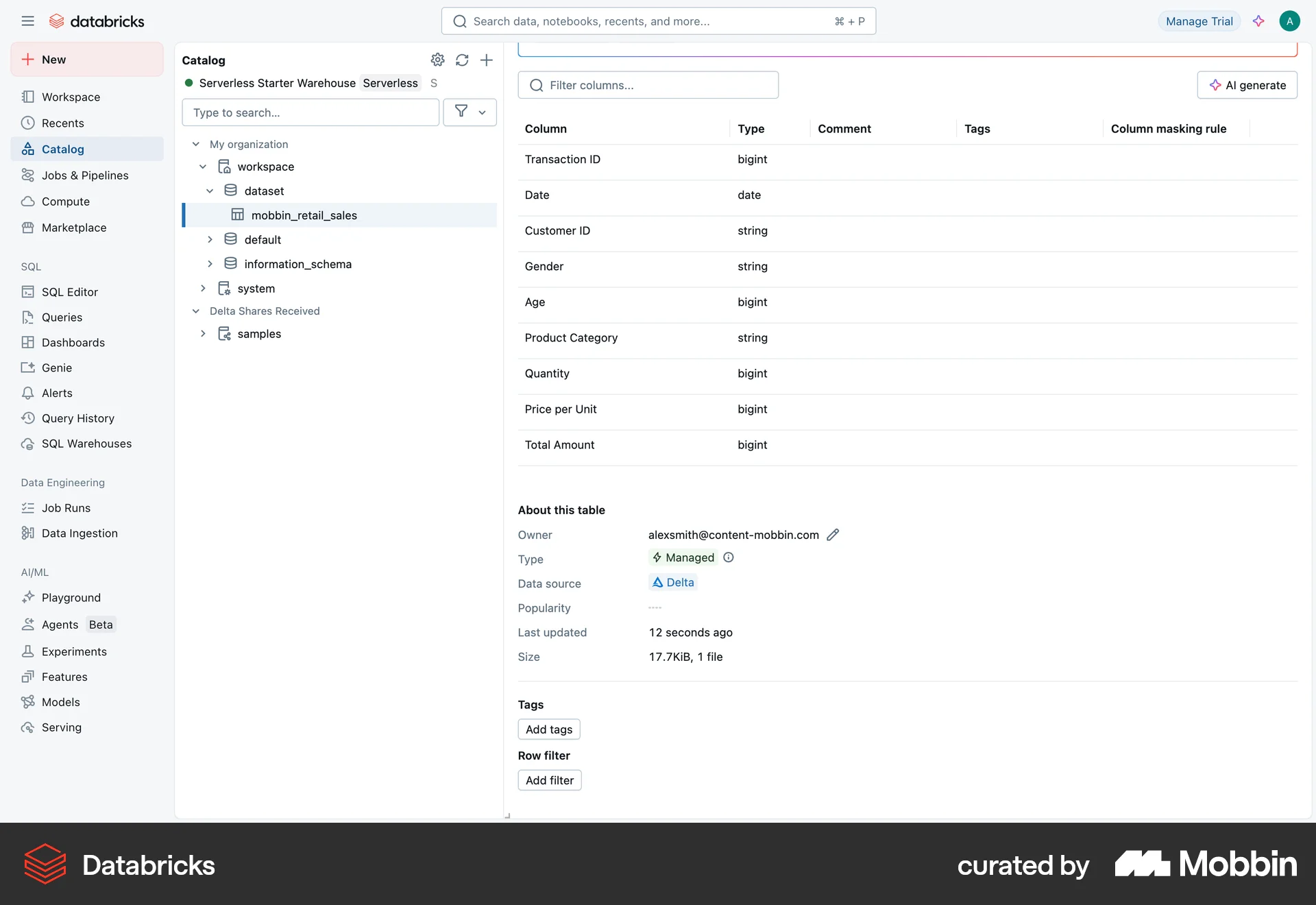Click the edit pencil next to owner email
Viewport: 1316px width, 905px height.
(833, 535)
